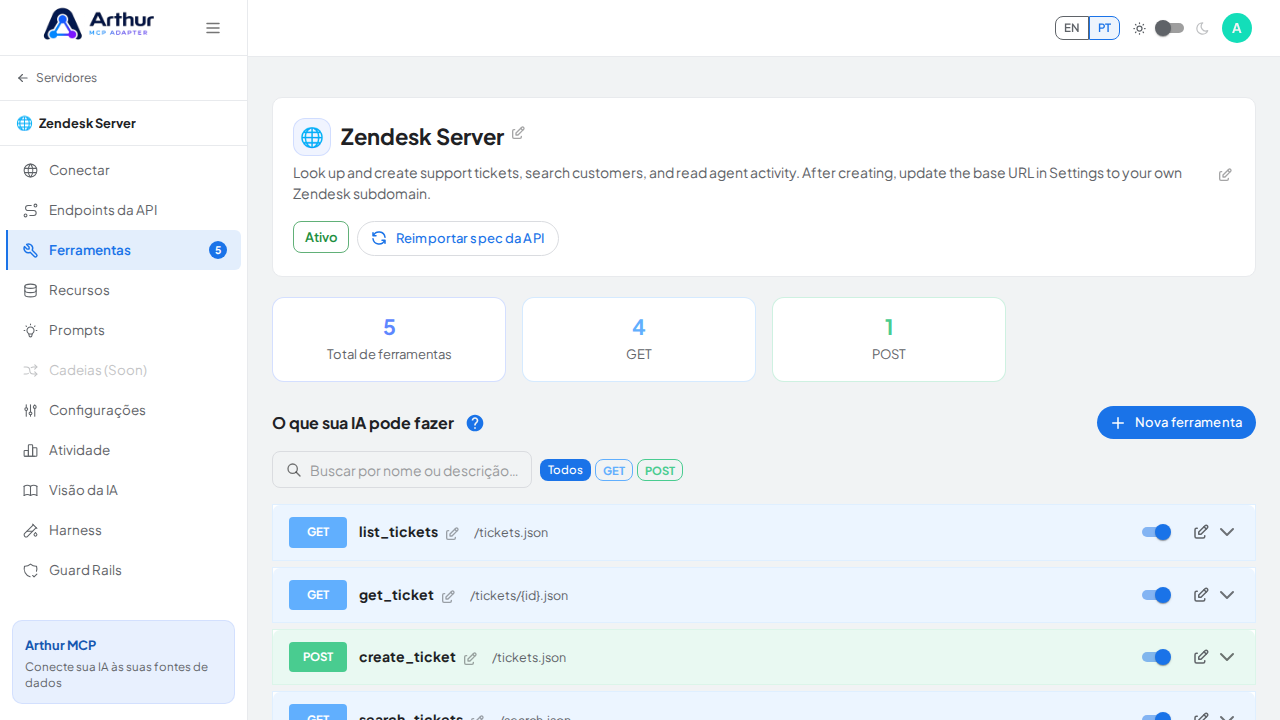This screenshot has height=720, width=1280.
Task: Filter tools by POST method
Action: (660, 470)
